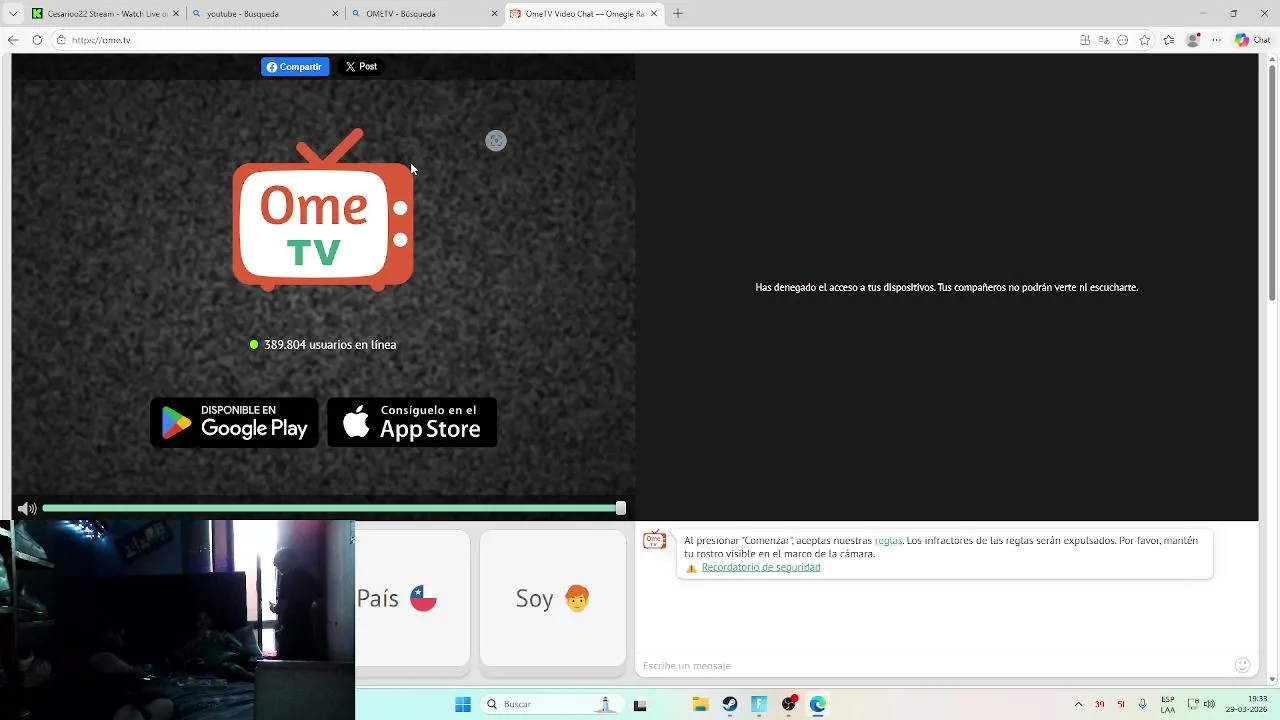Add page to favorites star
1280x720 pixels.
tap(1145, 40)
